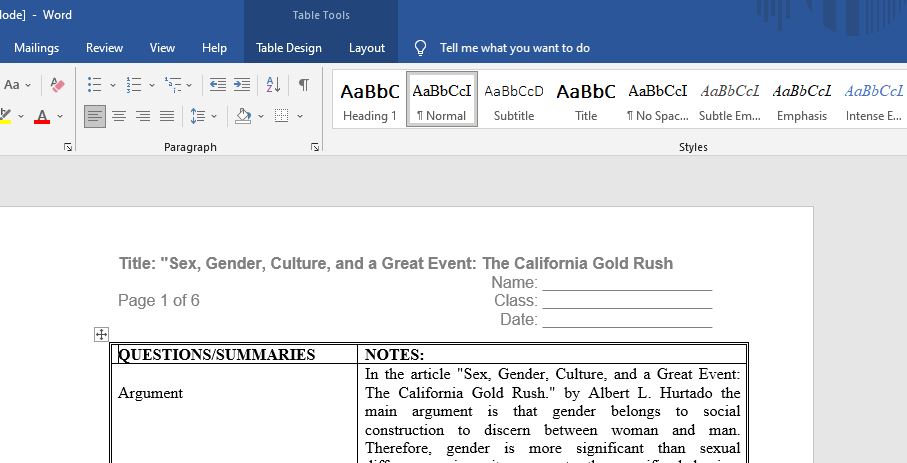
Task: Toggle align left
Action: [x=95, y=116]
